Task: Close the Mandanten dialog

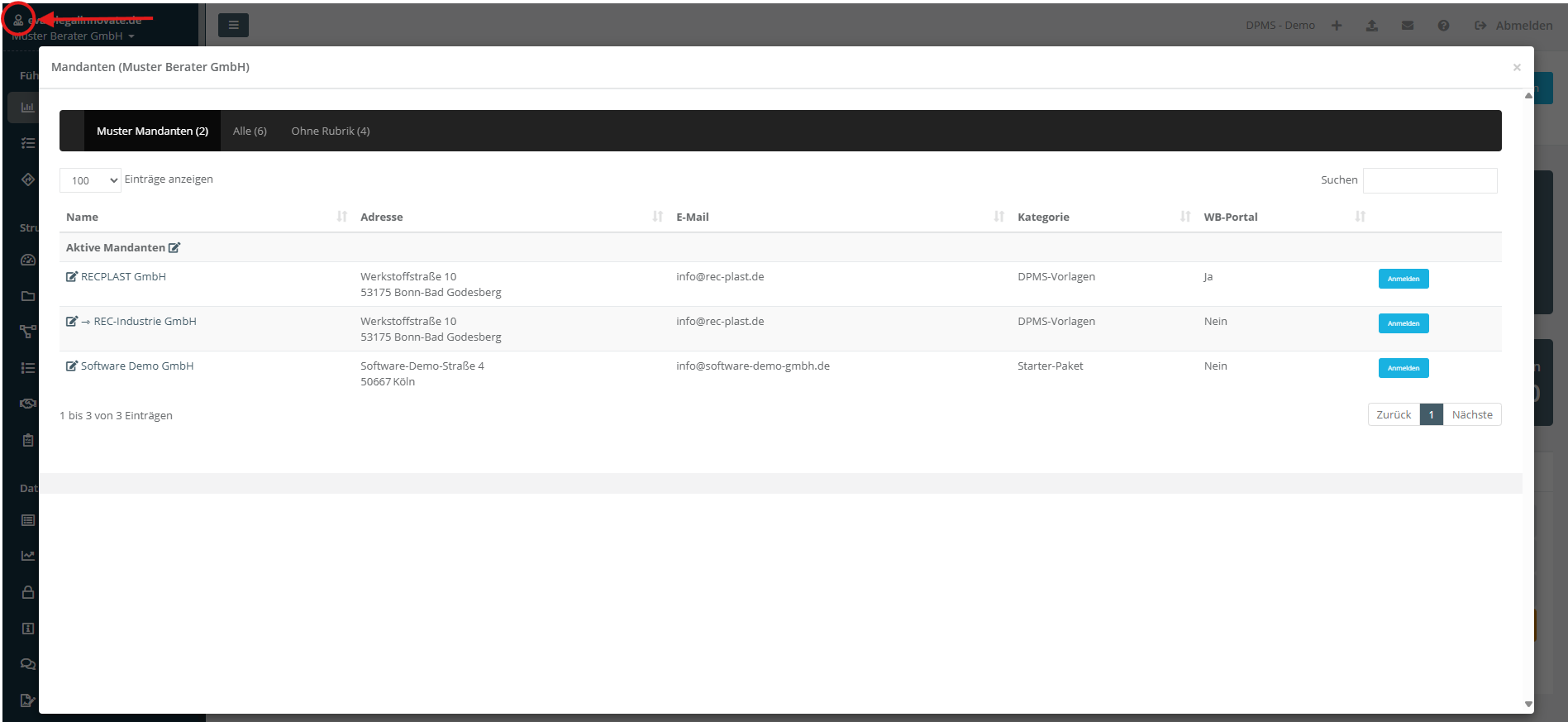Action: click(x=1517, y=67)
